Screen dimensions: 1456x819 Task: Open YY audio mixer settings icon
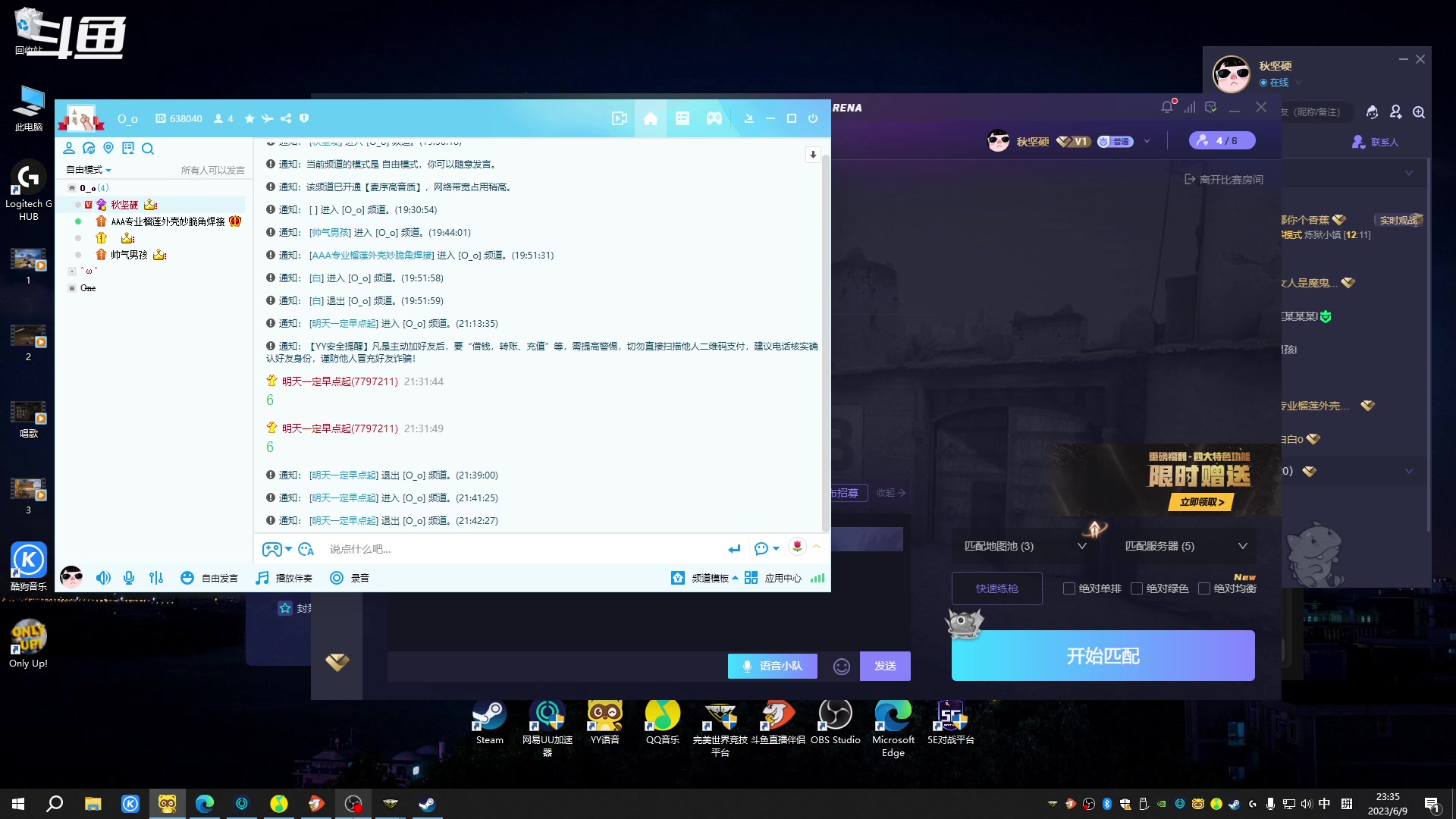tap(156, 578)
